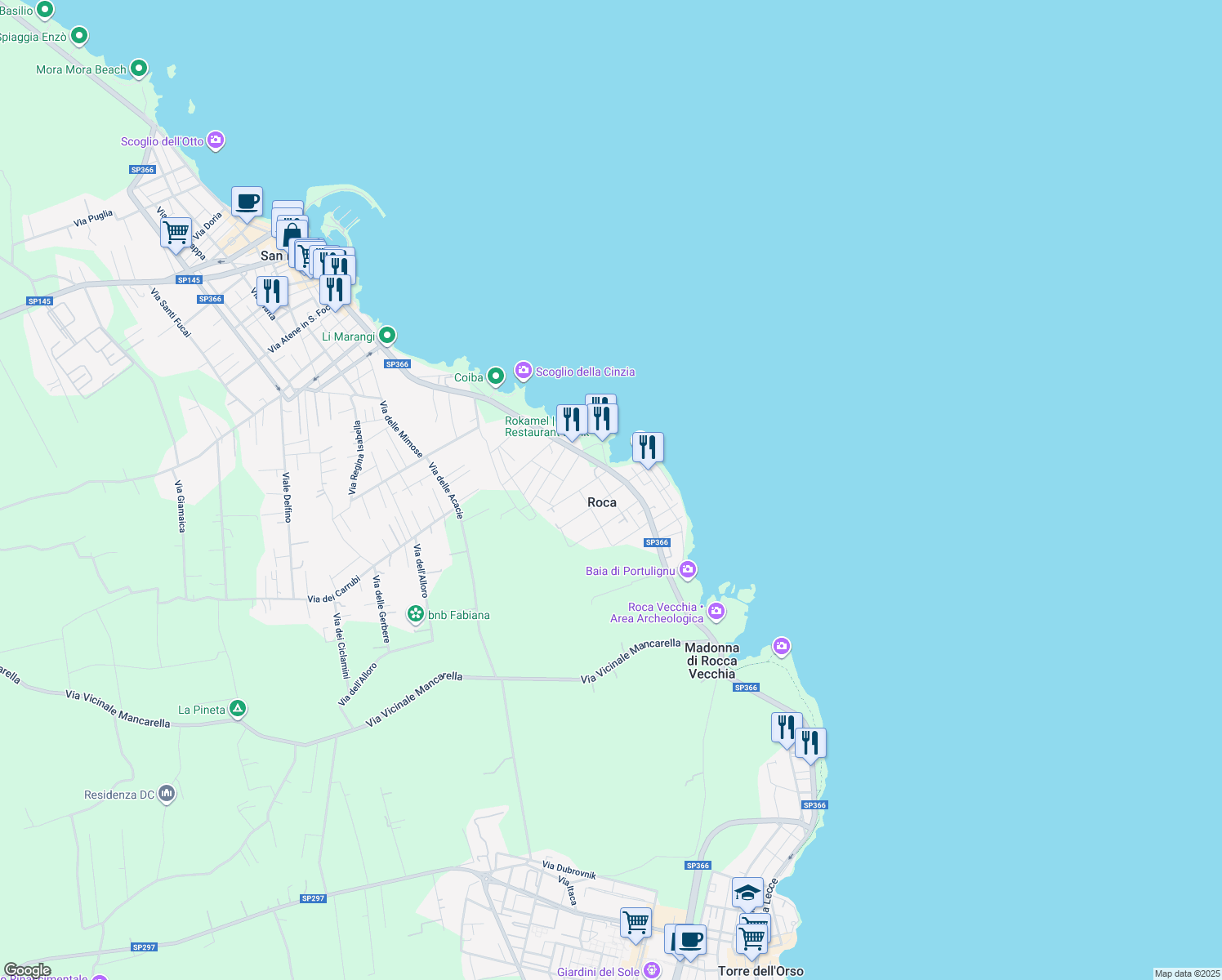Select the coffee cup marker near Via Doria

247,203
